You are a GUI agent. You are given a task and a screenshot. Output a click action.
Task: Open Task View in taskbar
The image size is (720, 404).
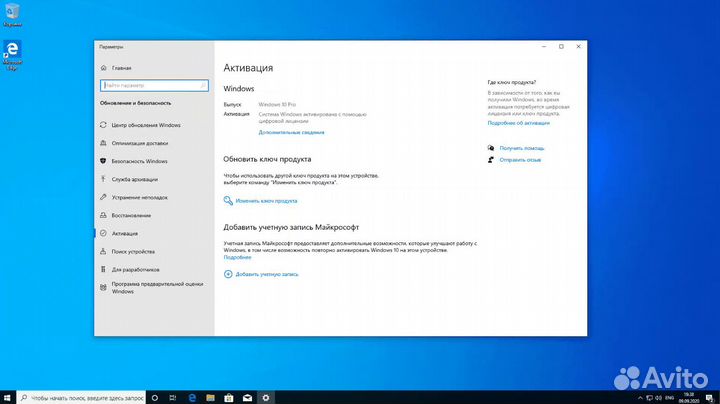pyautogui.click(x=173, y=398)
